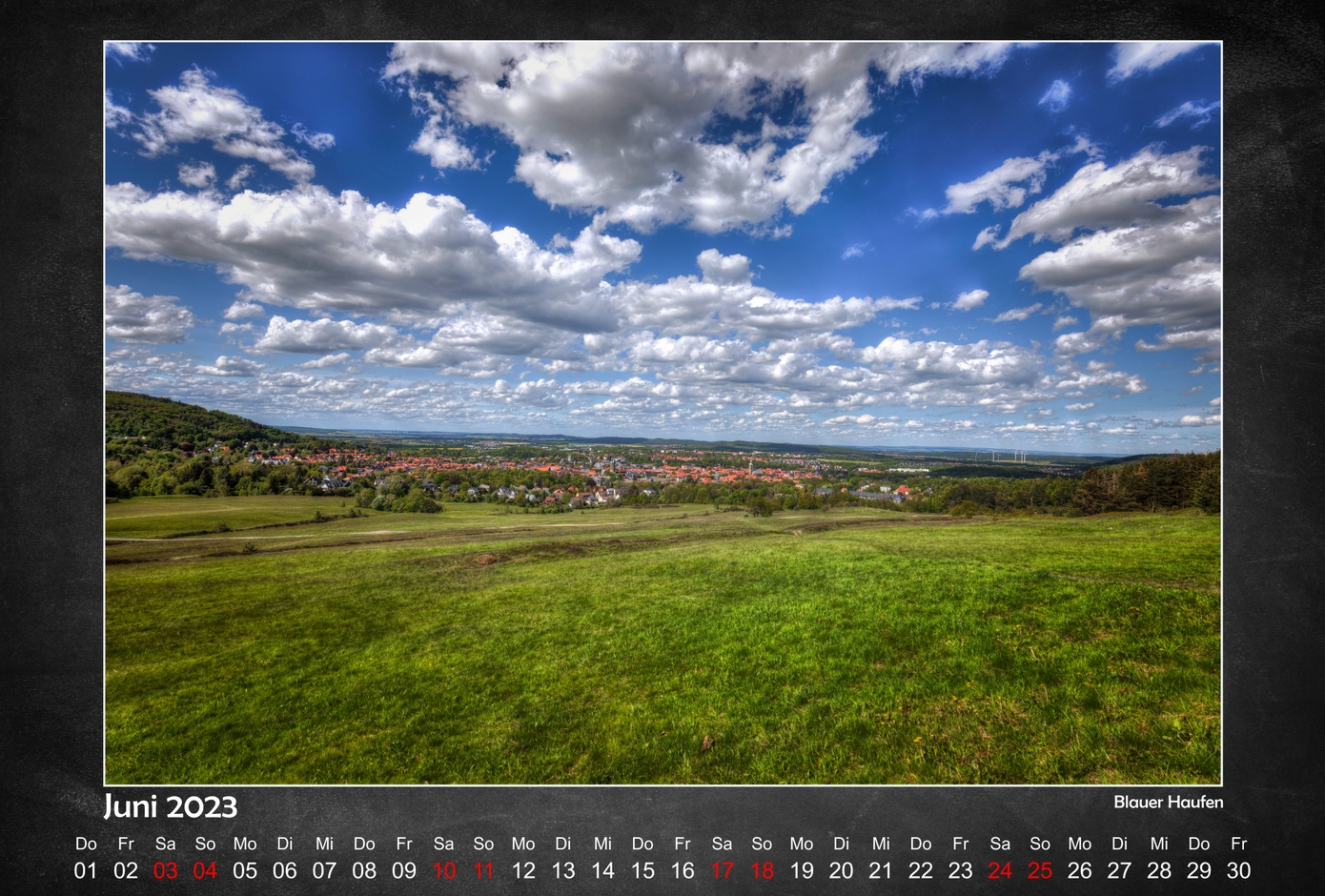This screenshot has width=1325, height=896.
Task: Choose date 15 in the calendar row
Action: pyautogui.click(x=642, y=870)
